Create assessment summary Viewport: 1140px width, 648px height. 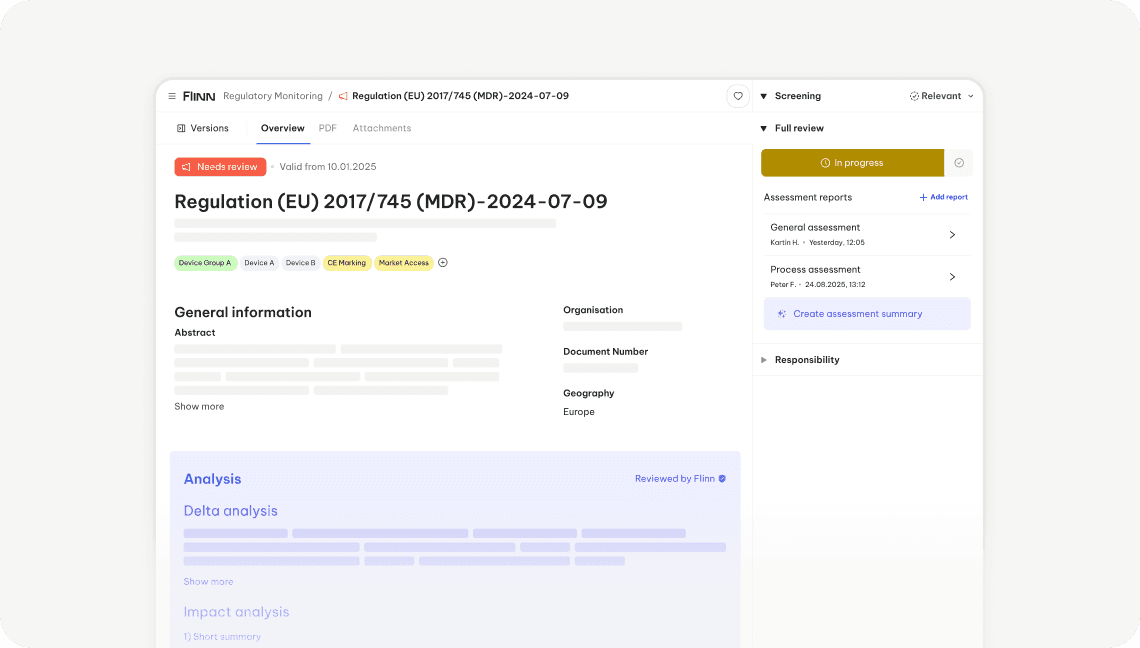[x=867, y=314]
